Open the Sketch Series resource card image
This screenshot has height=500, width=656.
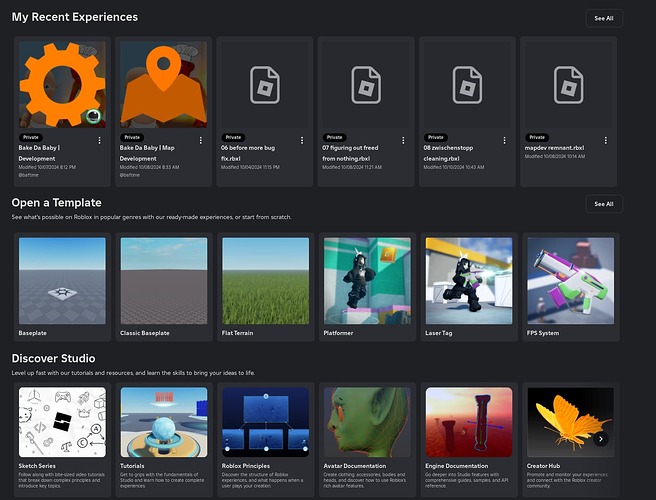[x=62, y=422]
